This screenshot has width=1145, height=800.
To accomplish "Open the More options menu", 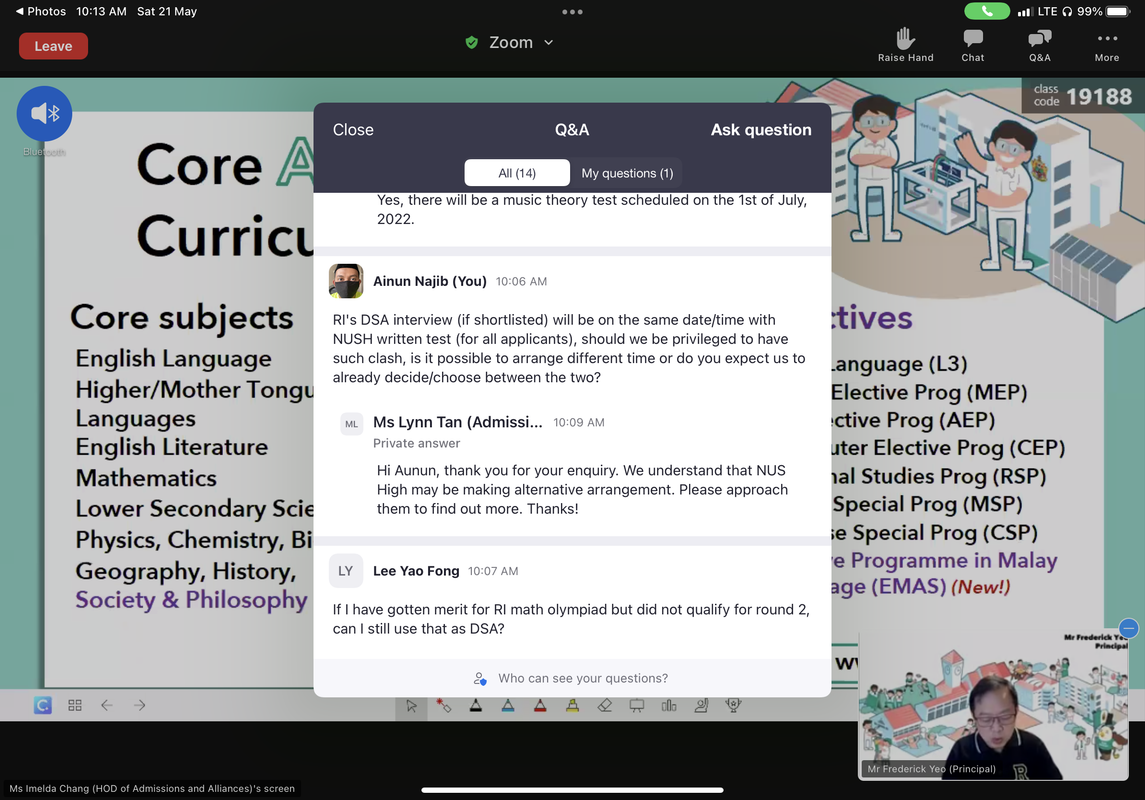I will click(1106, 45).
